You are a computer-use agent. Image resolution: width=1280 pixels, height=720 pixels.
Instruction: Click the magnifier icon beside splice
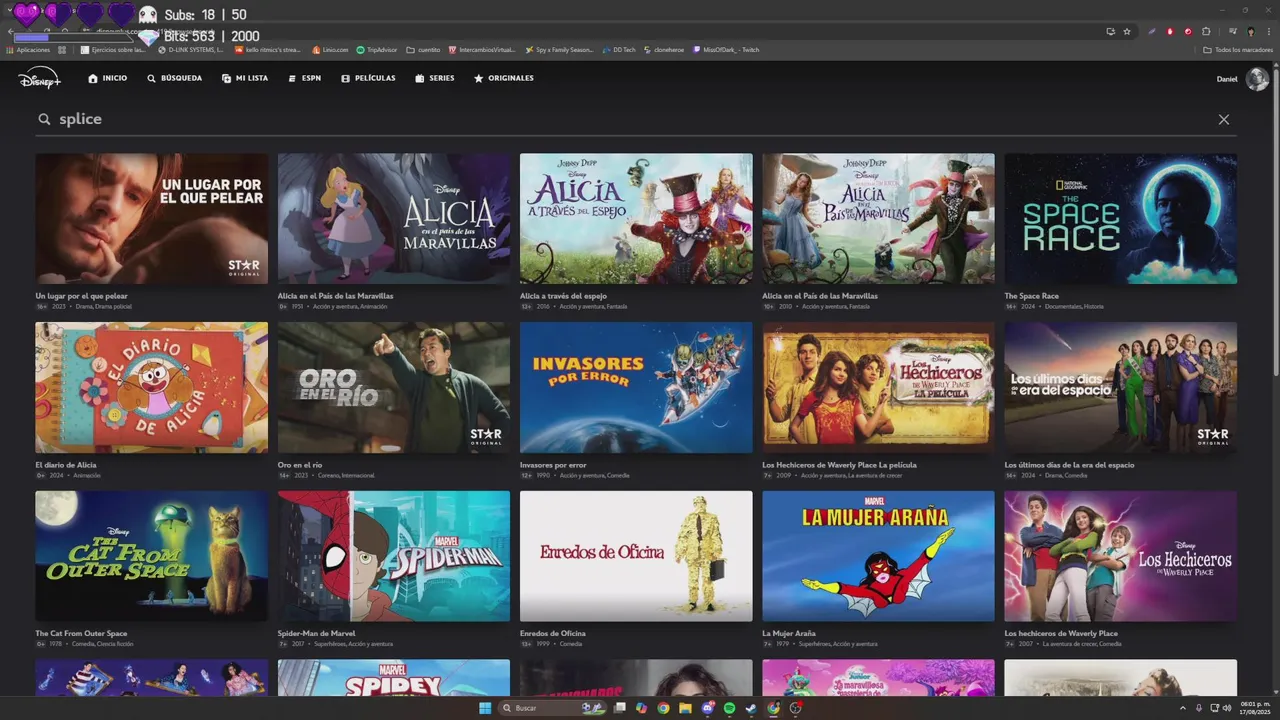44,119
